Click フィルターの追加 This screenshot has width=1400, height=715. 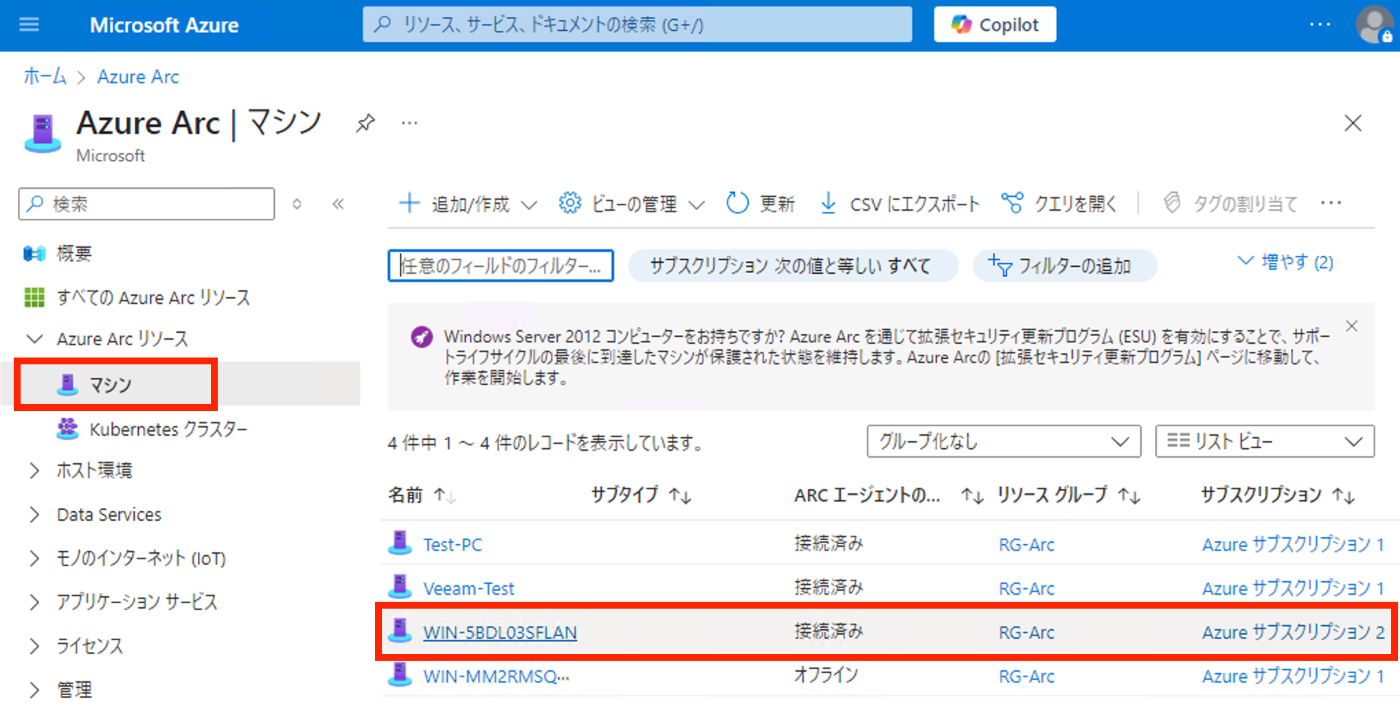click(1065, 265)
